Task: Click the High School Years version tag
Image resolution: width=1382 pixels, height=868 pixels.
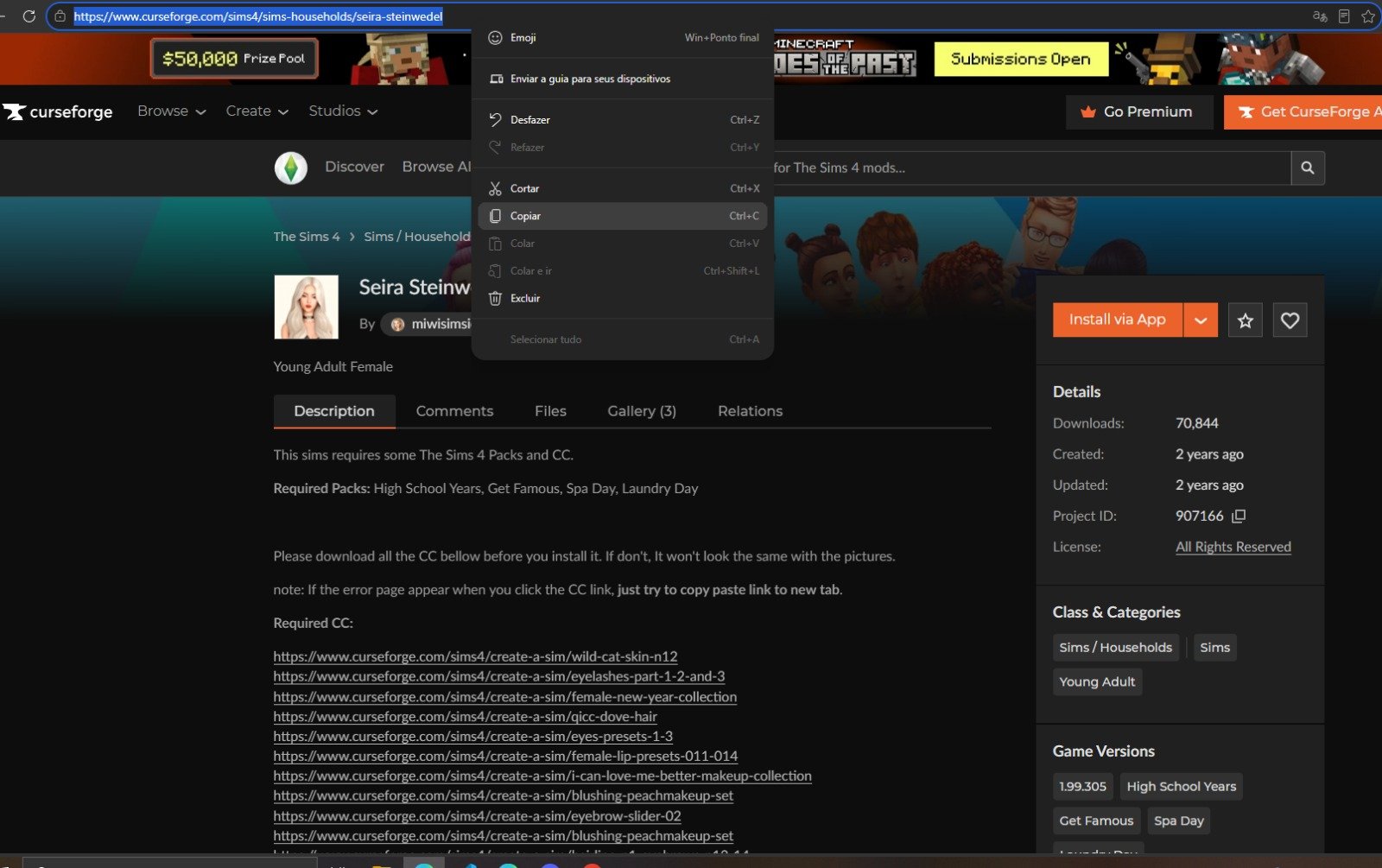Action: (1181, 787)
